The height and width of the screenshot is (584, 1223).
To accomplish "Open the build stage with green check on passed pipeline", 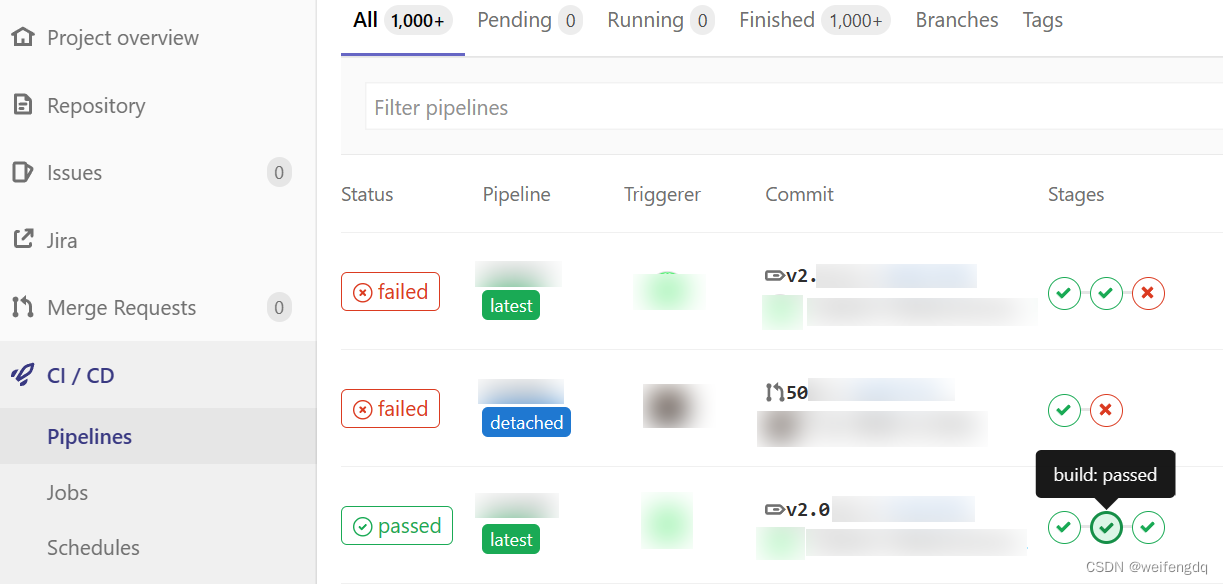I will [x=1106, y=527].
